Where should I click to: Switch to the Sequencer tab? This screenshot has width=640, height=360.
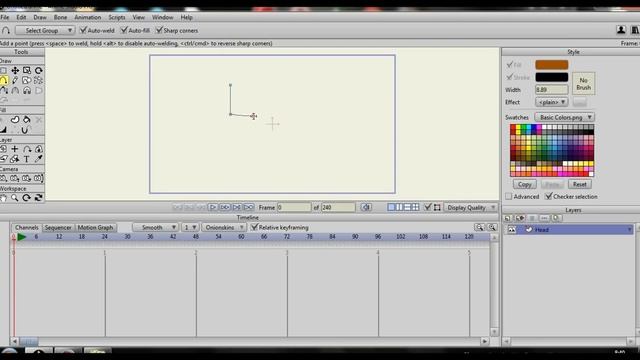[58, 227]
